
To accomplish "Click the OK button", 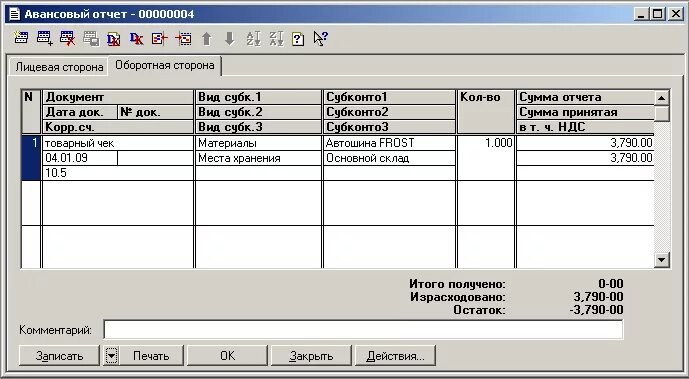I will 228,356.
